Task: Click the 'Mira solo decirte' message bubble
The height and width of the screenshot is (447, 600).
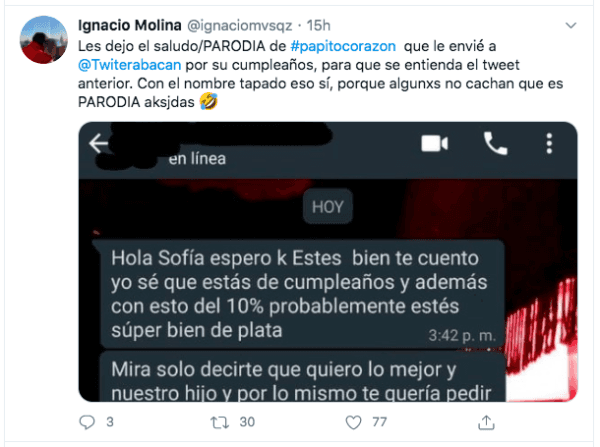Action: point(302,377)
